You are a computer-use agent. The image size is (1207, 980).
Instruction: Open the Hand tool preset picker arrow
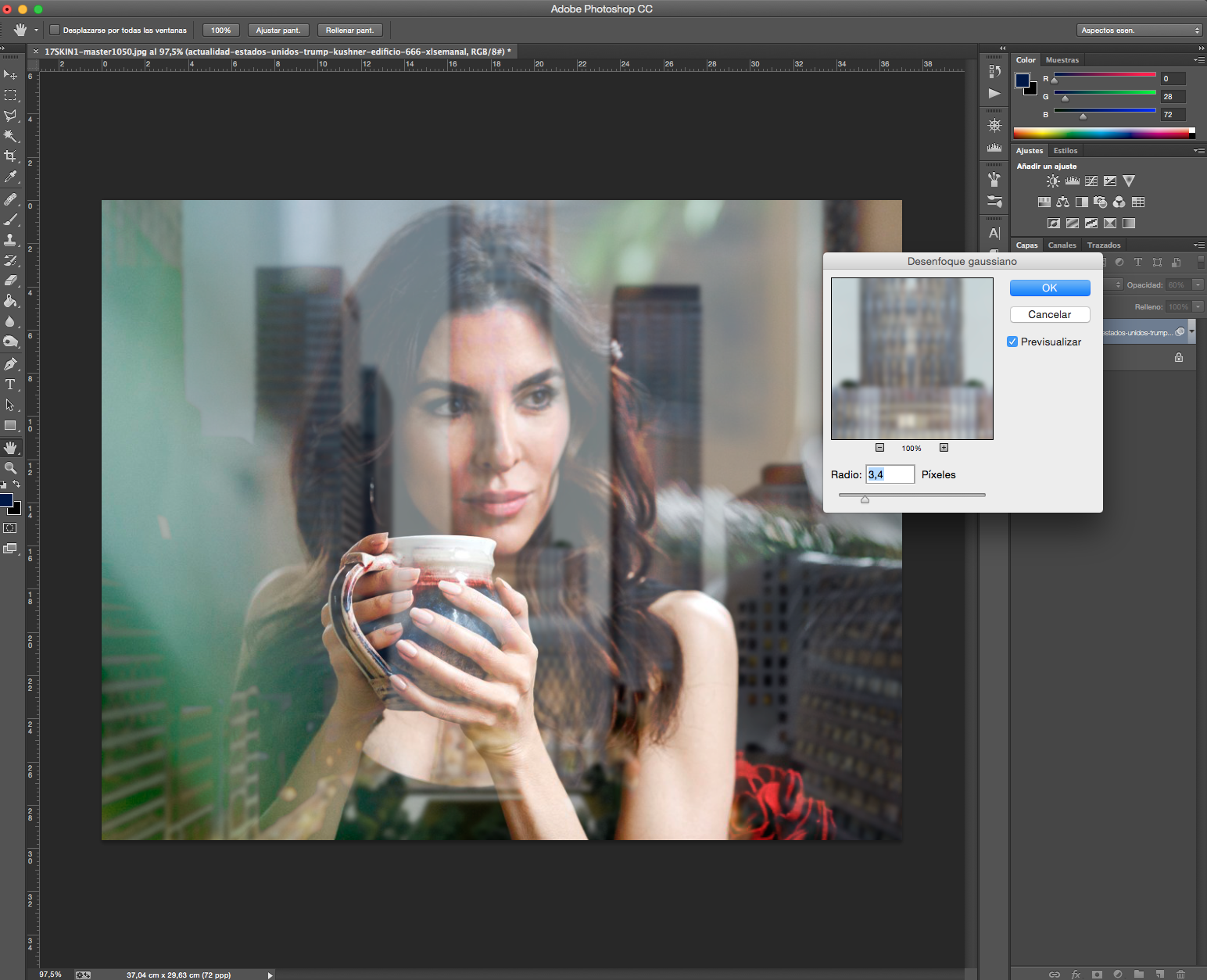[36, 30]
